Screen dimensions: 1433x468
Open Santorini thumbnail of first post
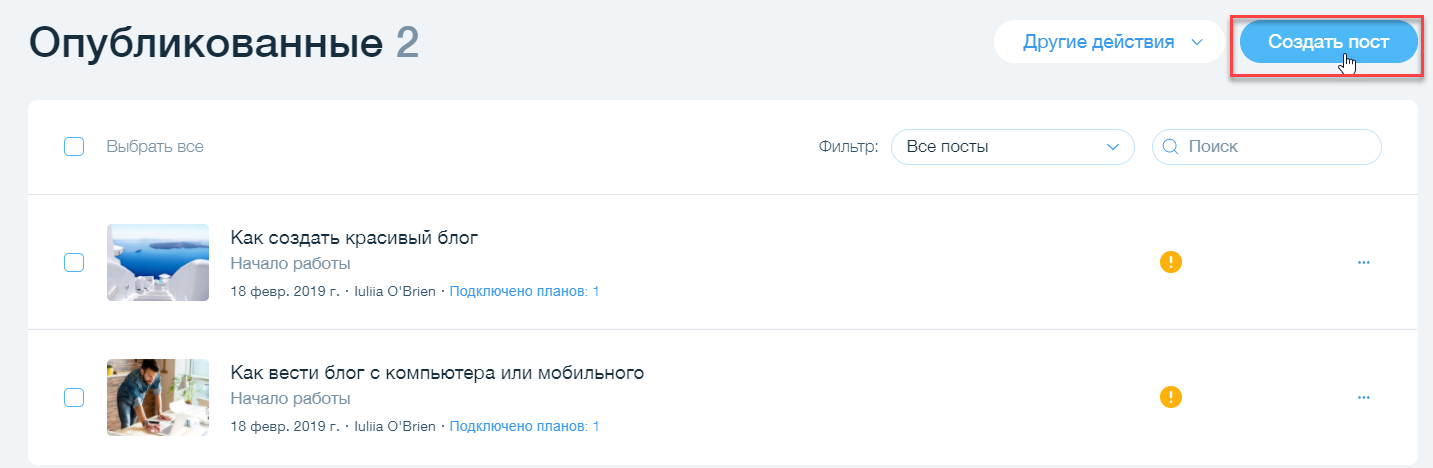tap(158, 263)
